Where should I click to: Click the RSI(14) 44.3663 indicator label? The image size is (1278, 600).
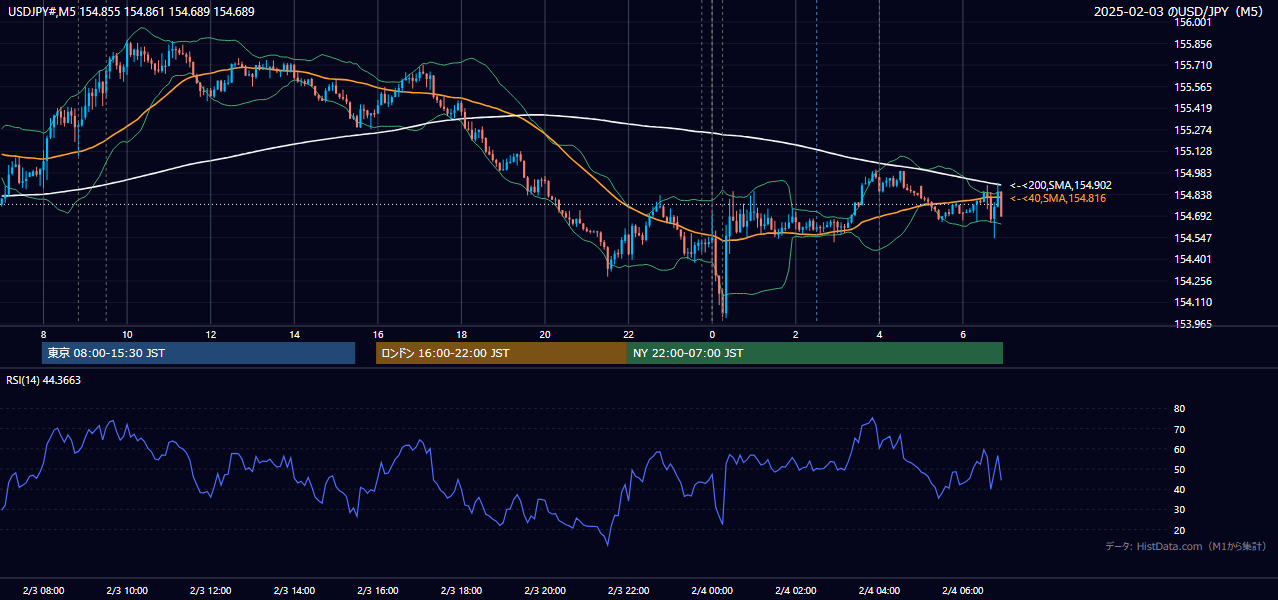44,380
